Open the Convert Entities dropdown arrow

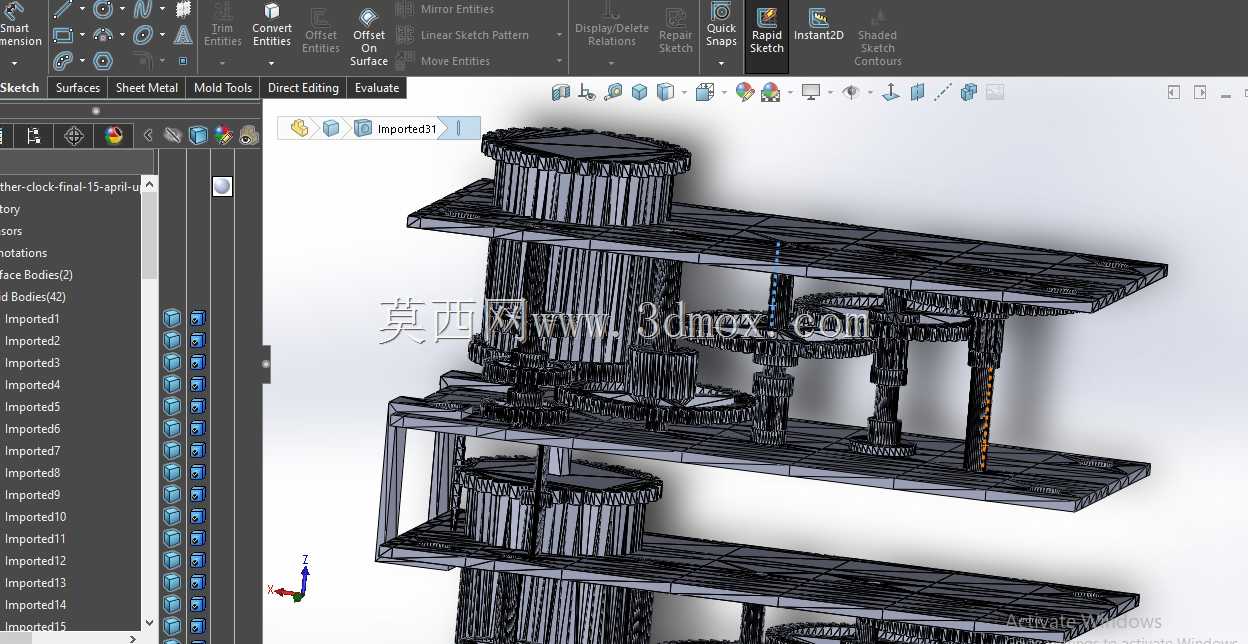[x=272, y=64]
